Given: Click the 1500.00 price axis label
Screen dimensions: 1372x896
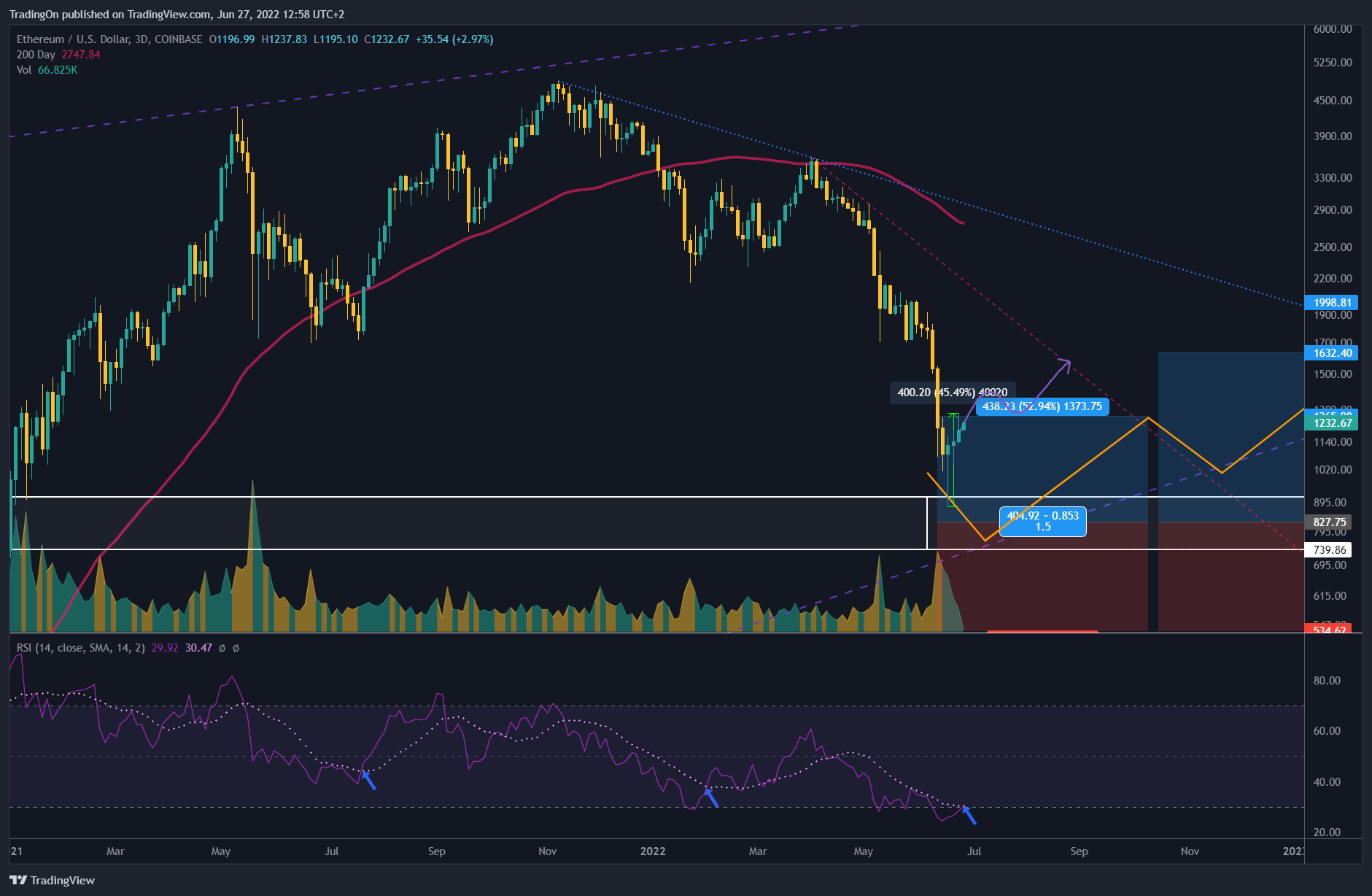Looking at the screenshot, I should tap(1333, 374).
